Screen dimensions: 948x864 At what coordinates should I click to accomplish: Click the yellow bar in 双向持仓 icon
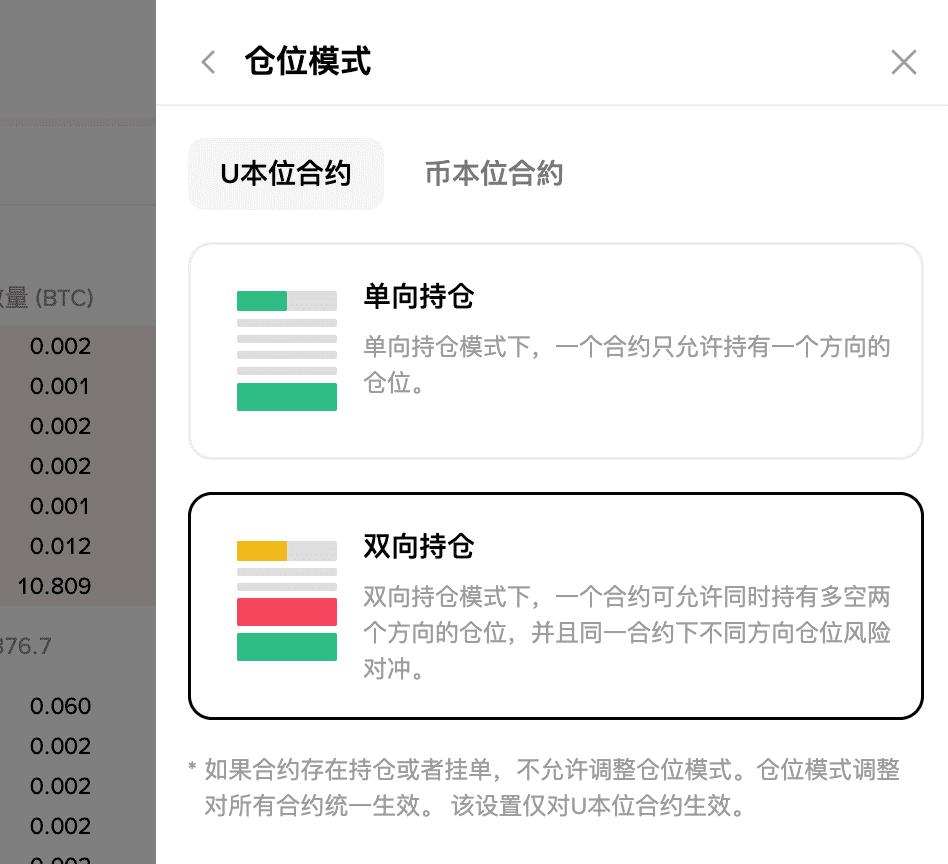[x=262, y=551]
